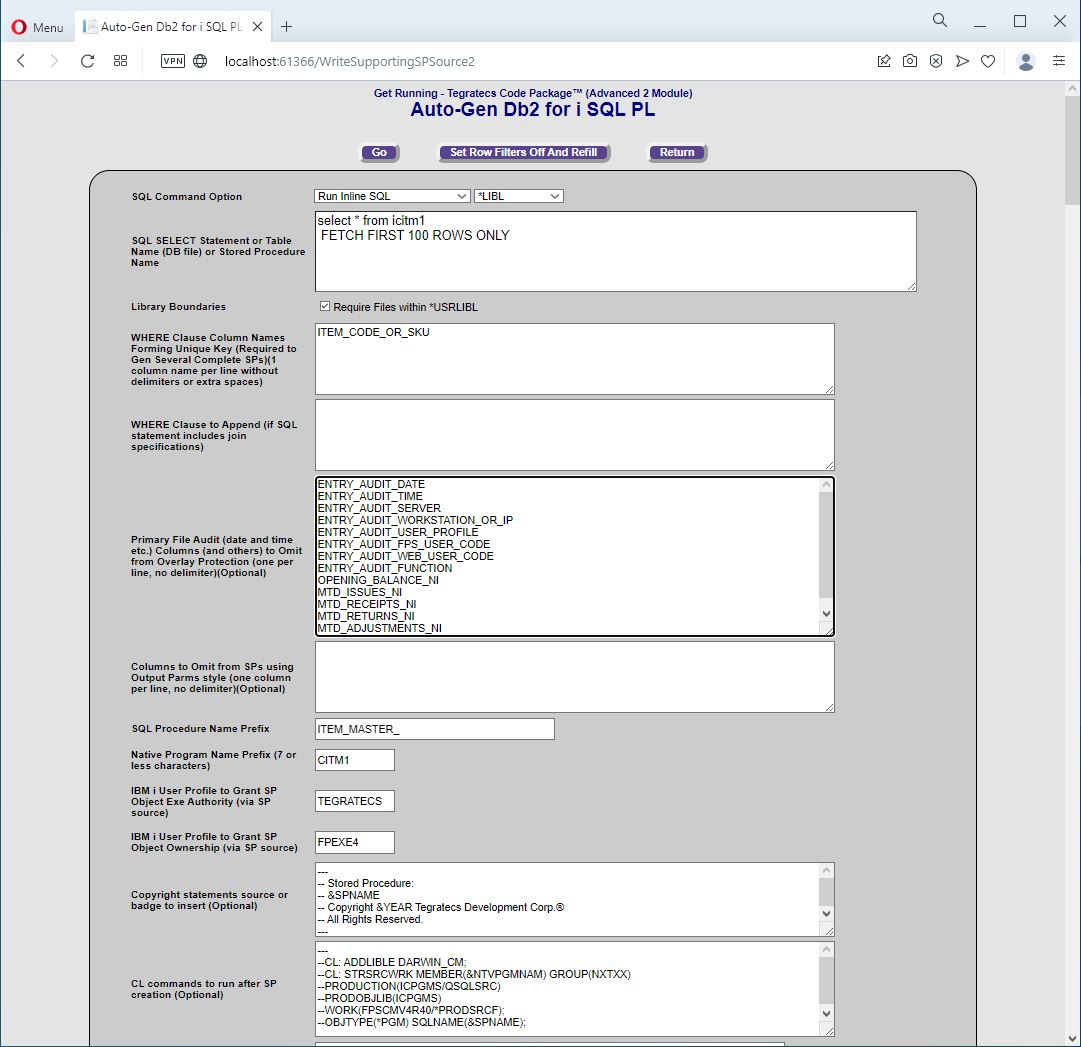This screenshot has height=1047, width=1081.
Task: Click scroll-up arrow of Copyright textarea
Action: [x=827, y=871]
